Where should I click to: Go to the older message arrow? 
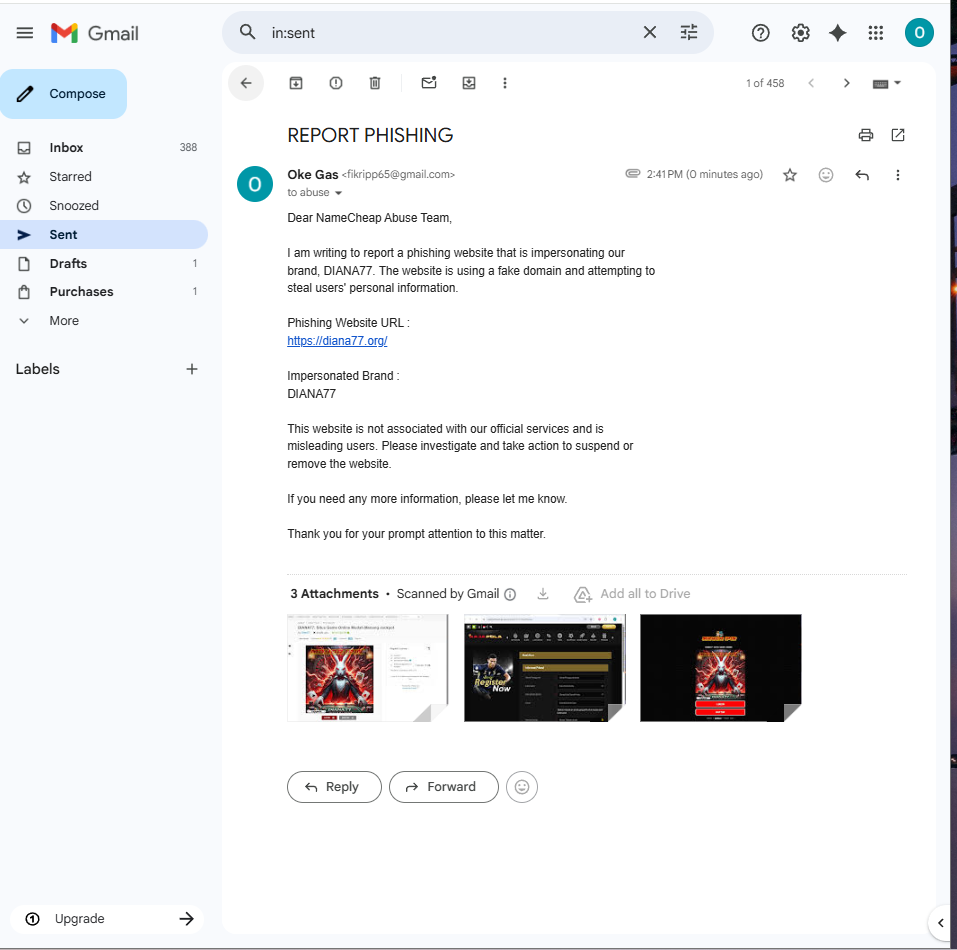[x=847, y=83]
